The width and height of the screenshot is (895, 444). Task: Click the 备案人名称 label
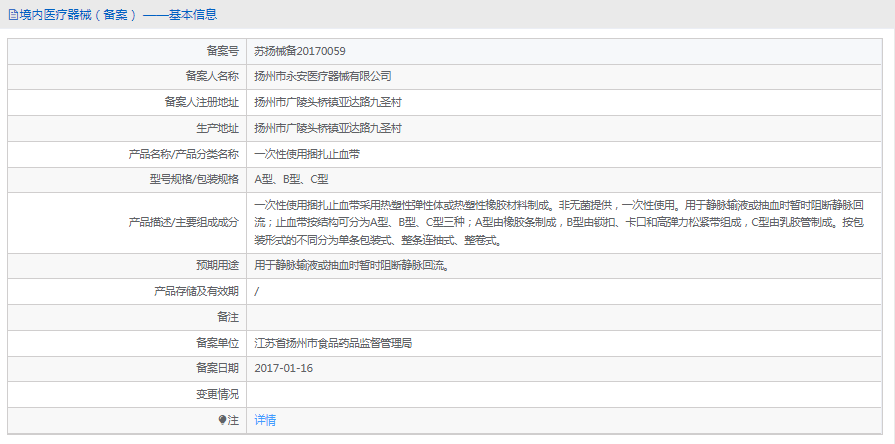212,76
